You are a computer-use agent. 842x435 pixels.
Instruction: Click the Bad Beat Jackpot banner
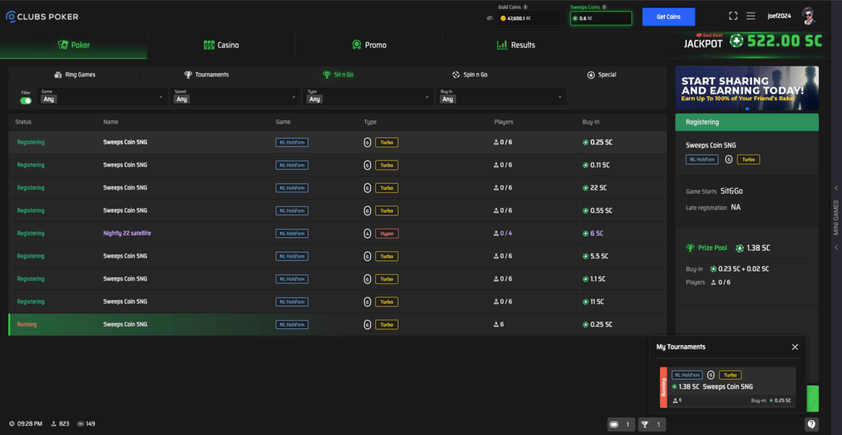(x=753, y=41)
